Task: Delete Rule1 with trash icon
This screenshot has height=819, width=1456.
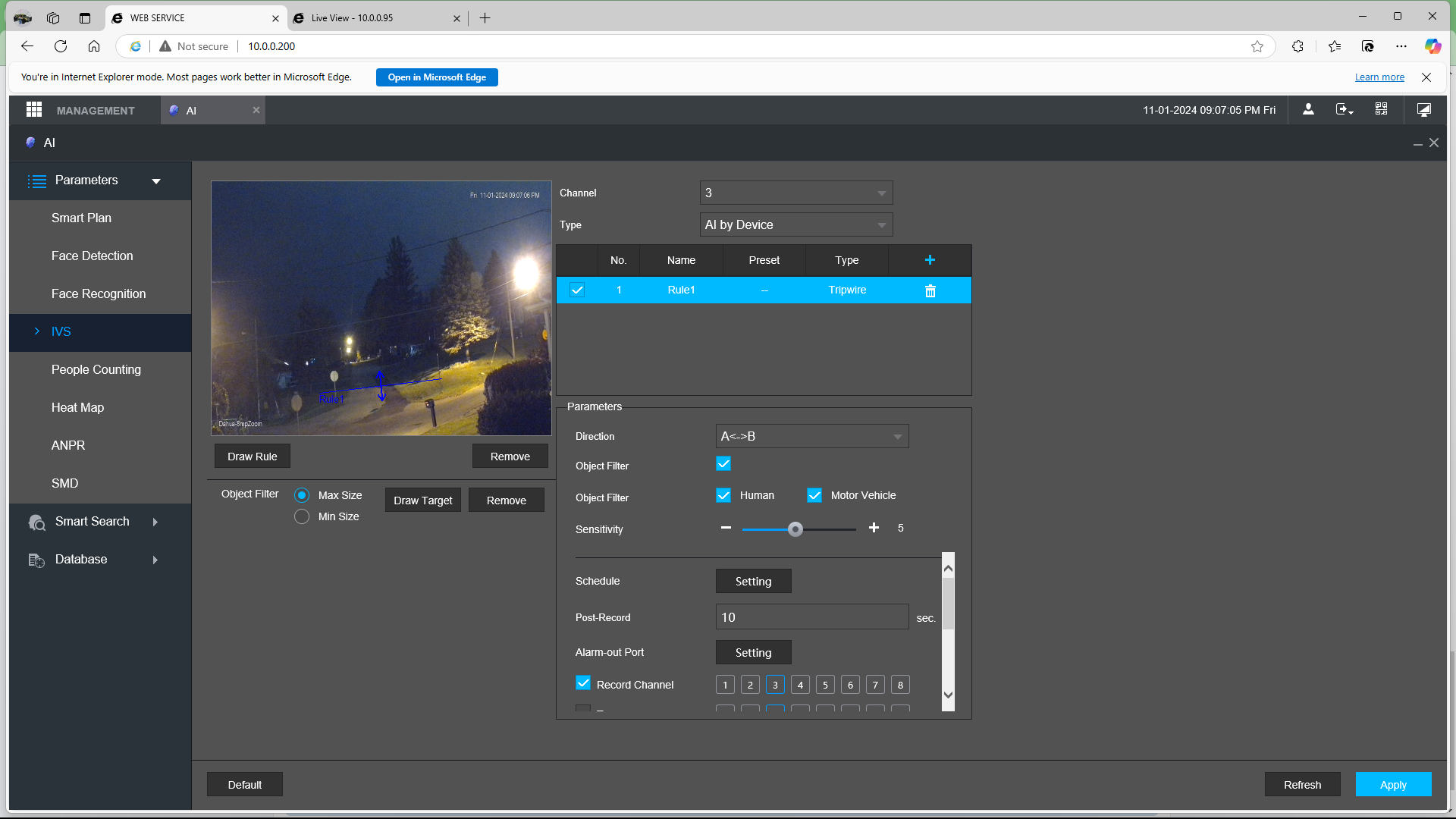Action: [x=930, y=290]
